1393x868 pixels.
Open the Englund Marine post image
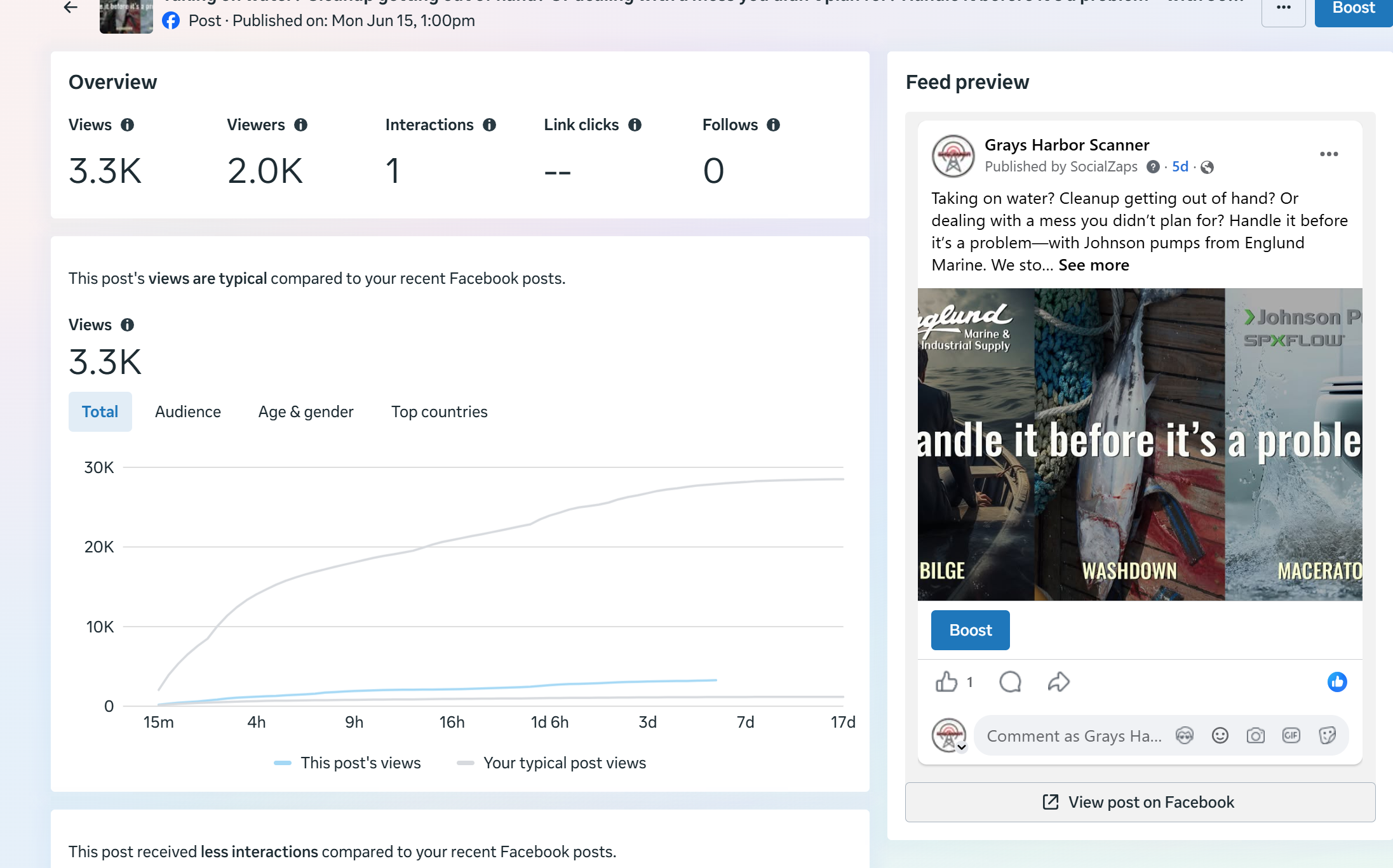[1140, 444]
